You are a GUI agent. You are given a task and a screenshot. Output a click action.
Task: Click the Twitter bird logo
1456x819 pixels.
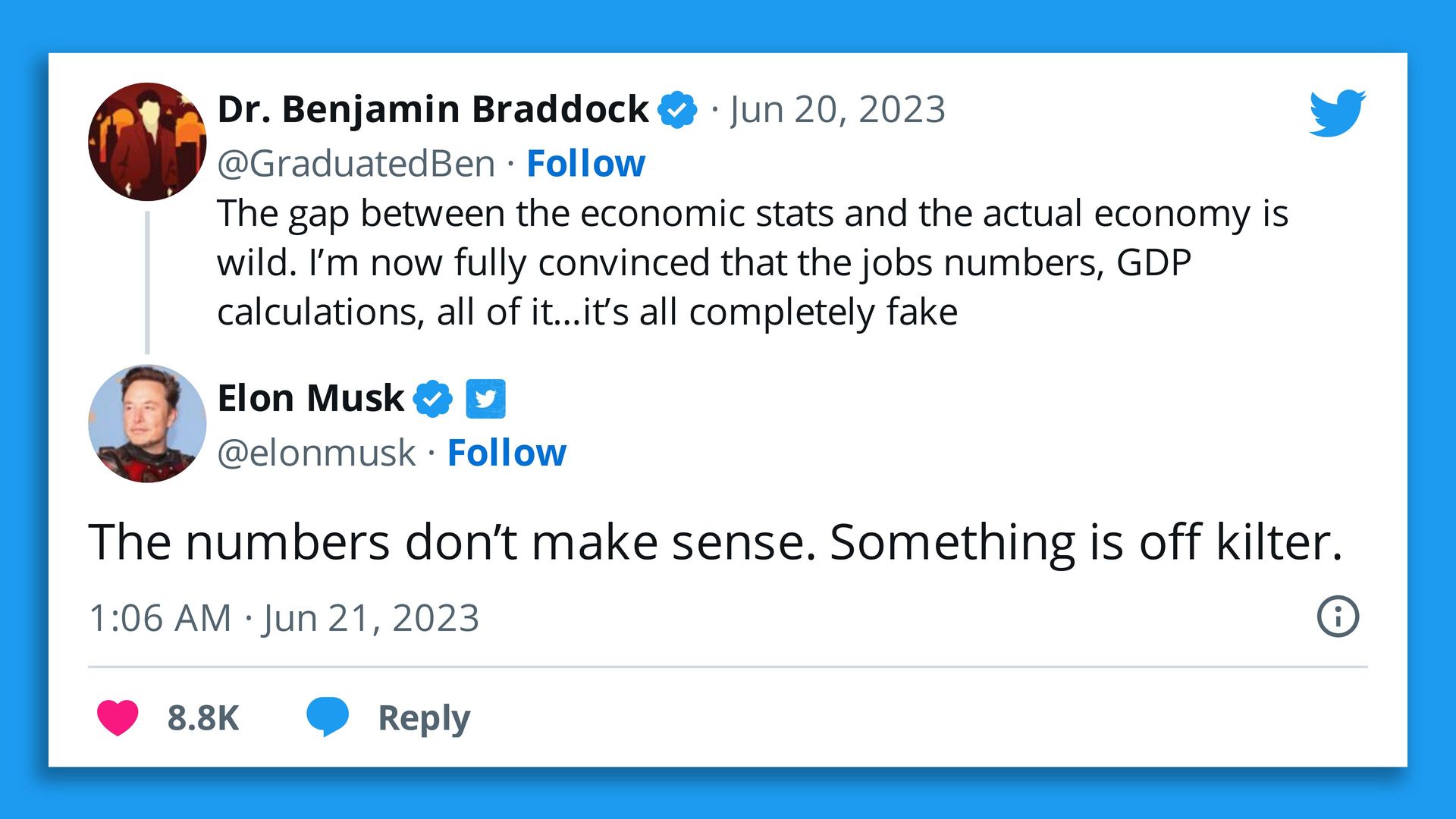click(x=1337, y=113)
